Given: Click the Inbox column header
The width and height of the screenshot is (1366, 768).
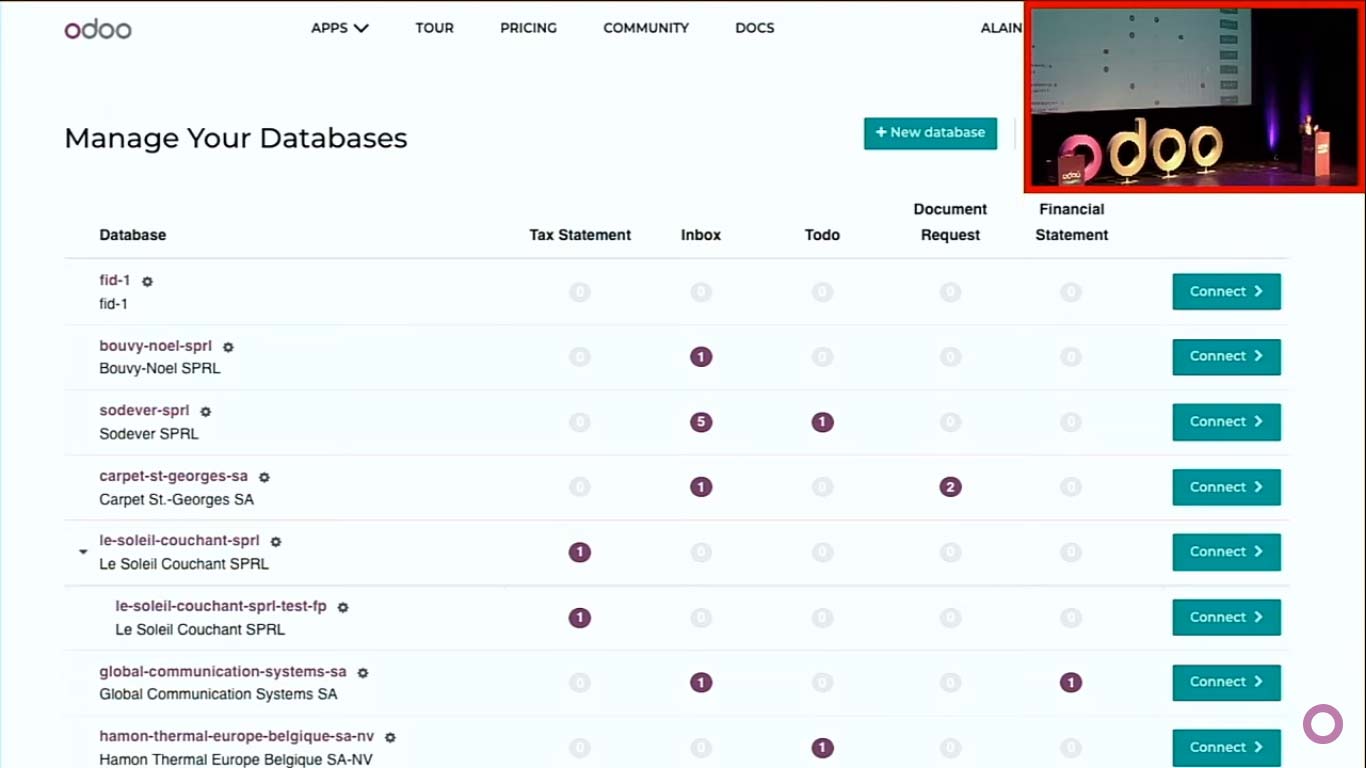Looking at the screenshot, I should click(701, 235).
